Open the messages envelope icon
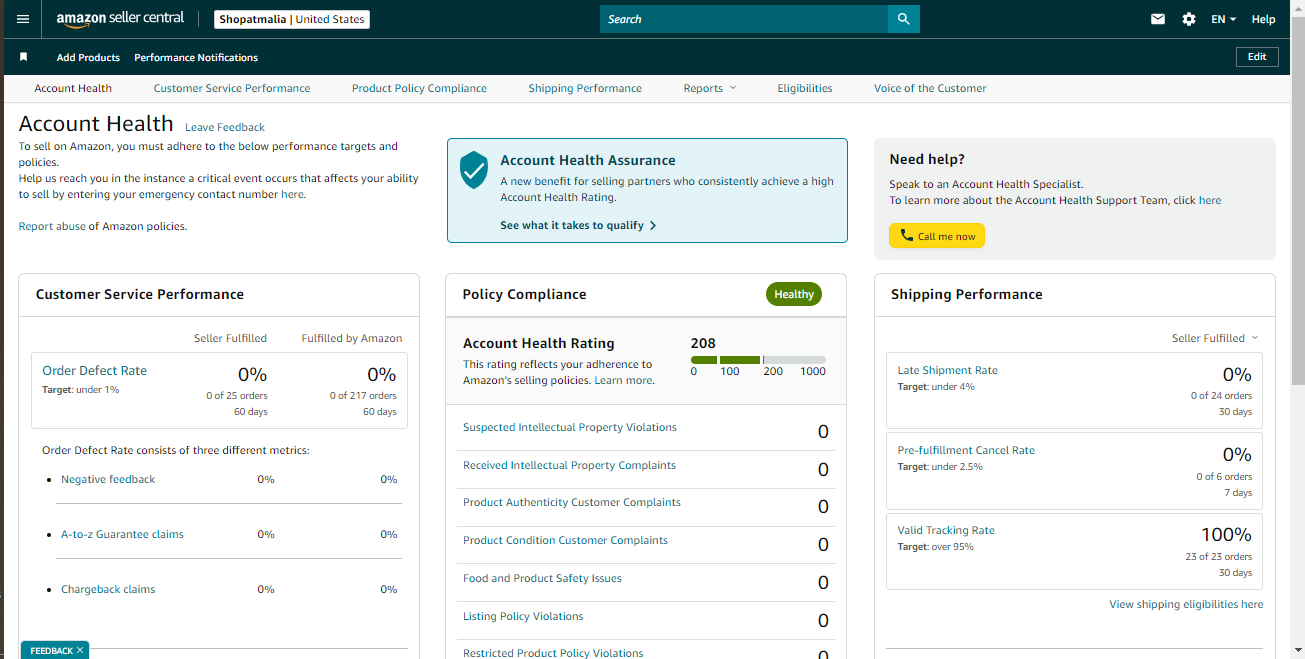 point(1158,19)
